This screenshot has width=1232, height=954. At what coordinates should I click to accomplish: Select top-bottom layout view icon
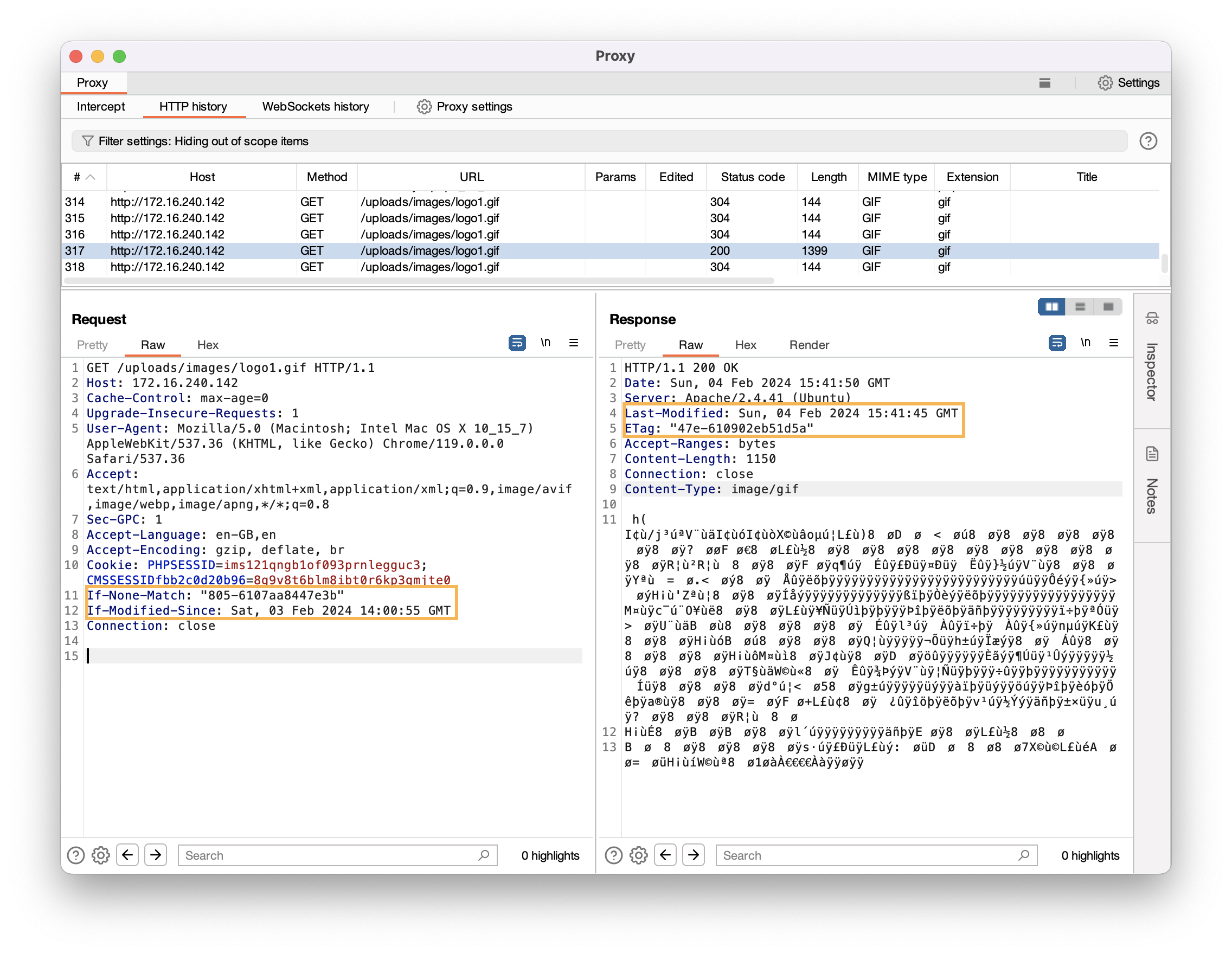(1080, 307)
